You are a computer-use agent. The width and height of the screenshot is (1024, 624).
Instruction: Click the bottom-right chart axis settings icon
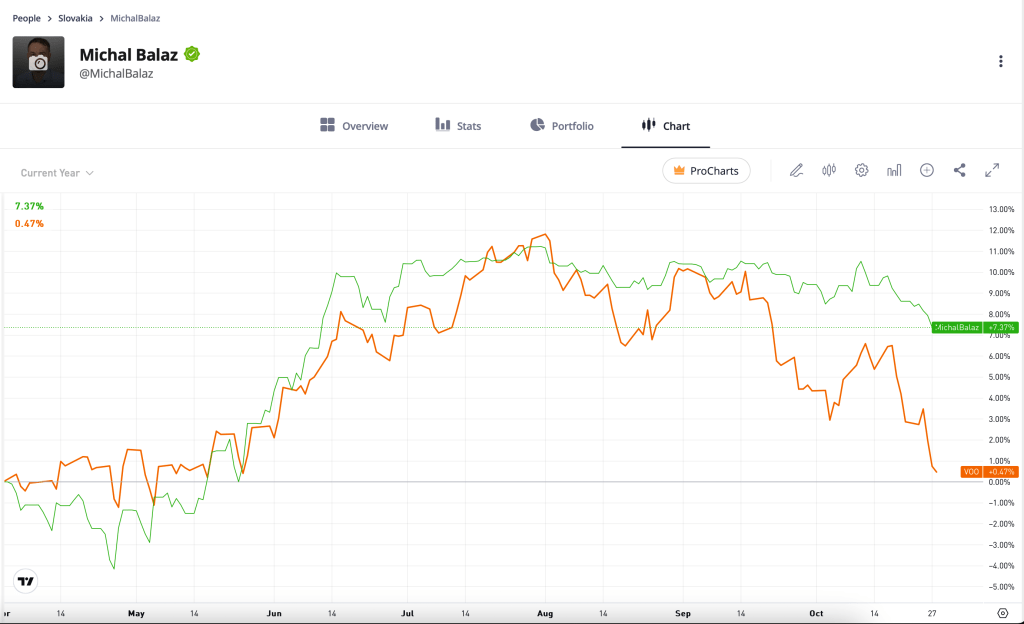click(1003, 612)
